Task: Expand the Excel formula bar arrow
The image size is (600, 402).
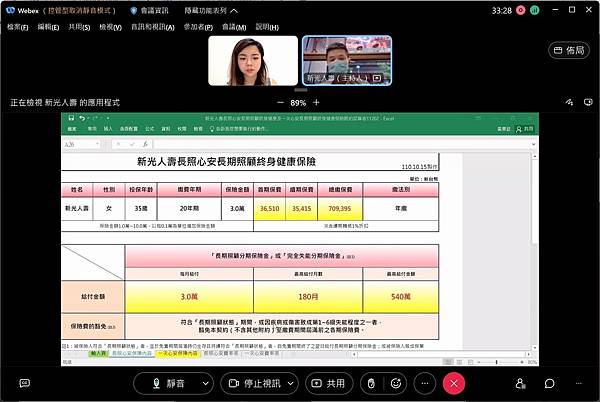Action: tap(534, 144)
